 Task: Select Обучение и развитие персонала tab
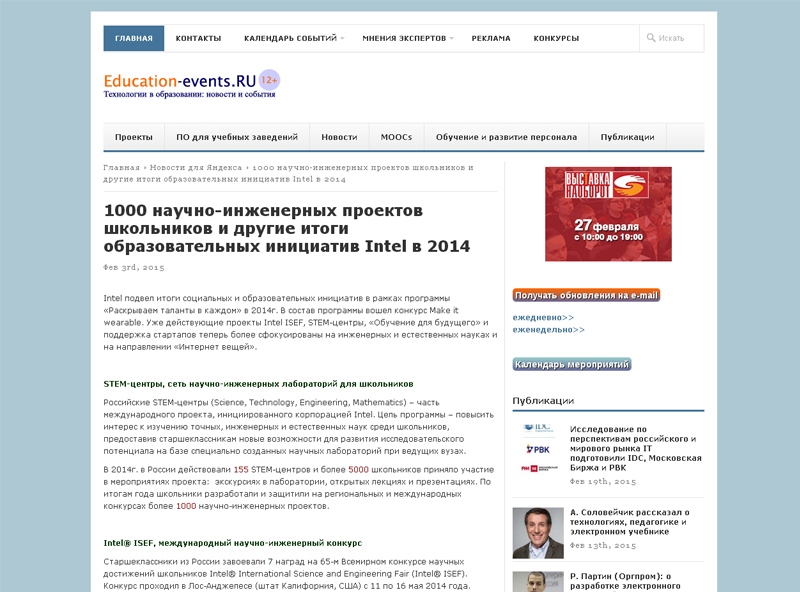(x=506, y=137)
